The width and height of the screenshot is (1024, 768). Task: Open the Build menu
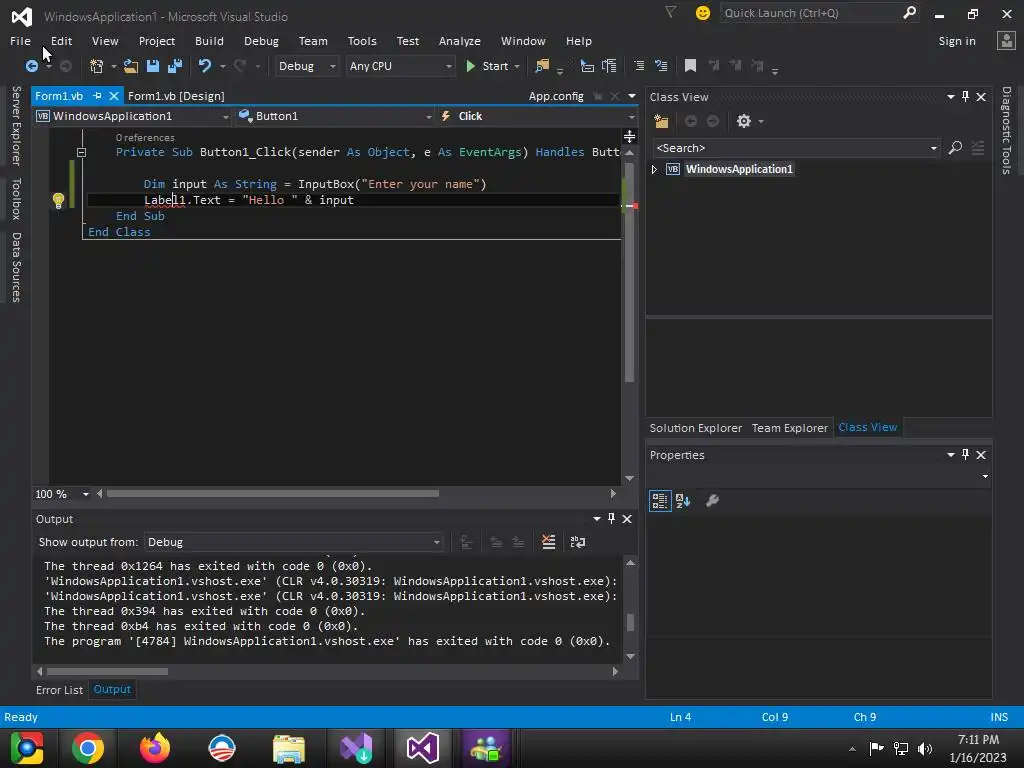tap(209, 41)
